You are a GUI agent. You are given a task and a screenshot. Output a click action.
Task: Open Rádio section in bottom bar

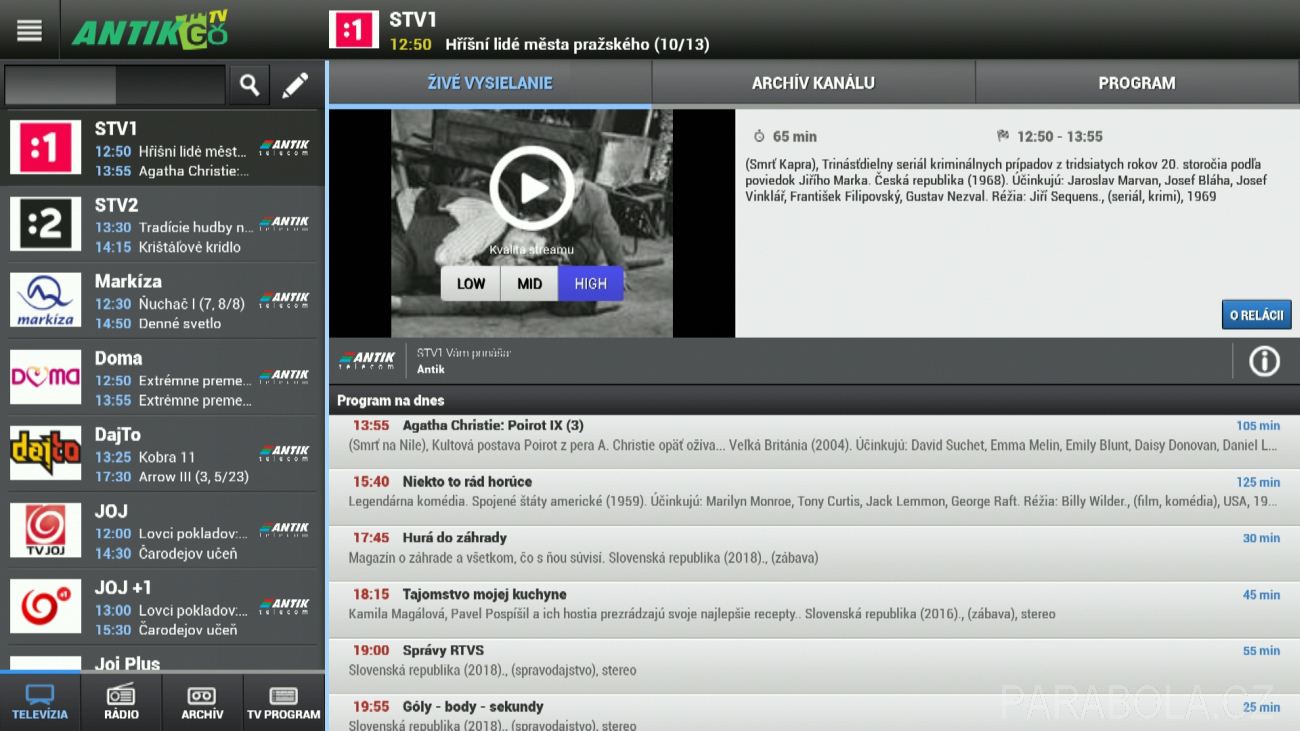coord(121,702)
